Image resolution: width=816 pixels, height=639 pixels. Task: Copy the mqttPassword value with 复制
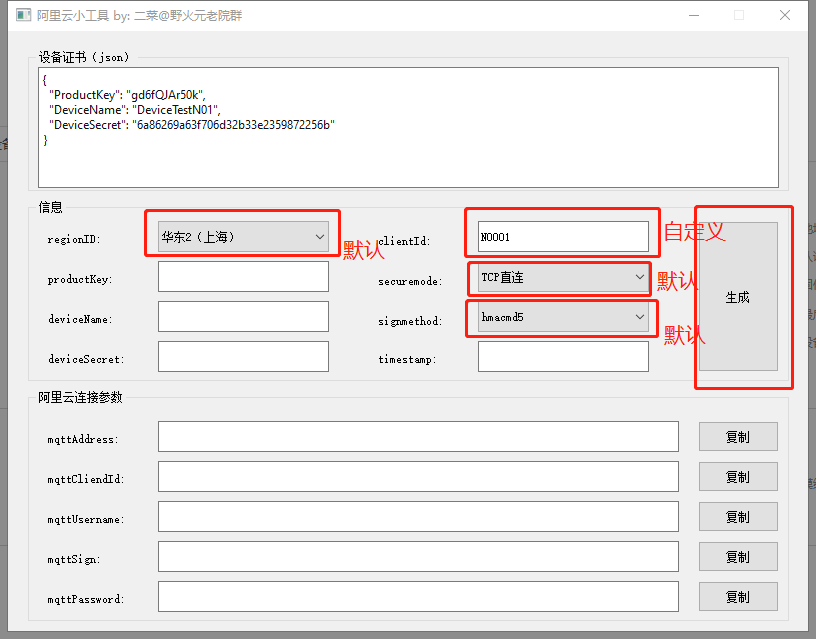[738, 597]
